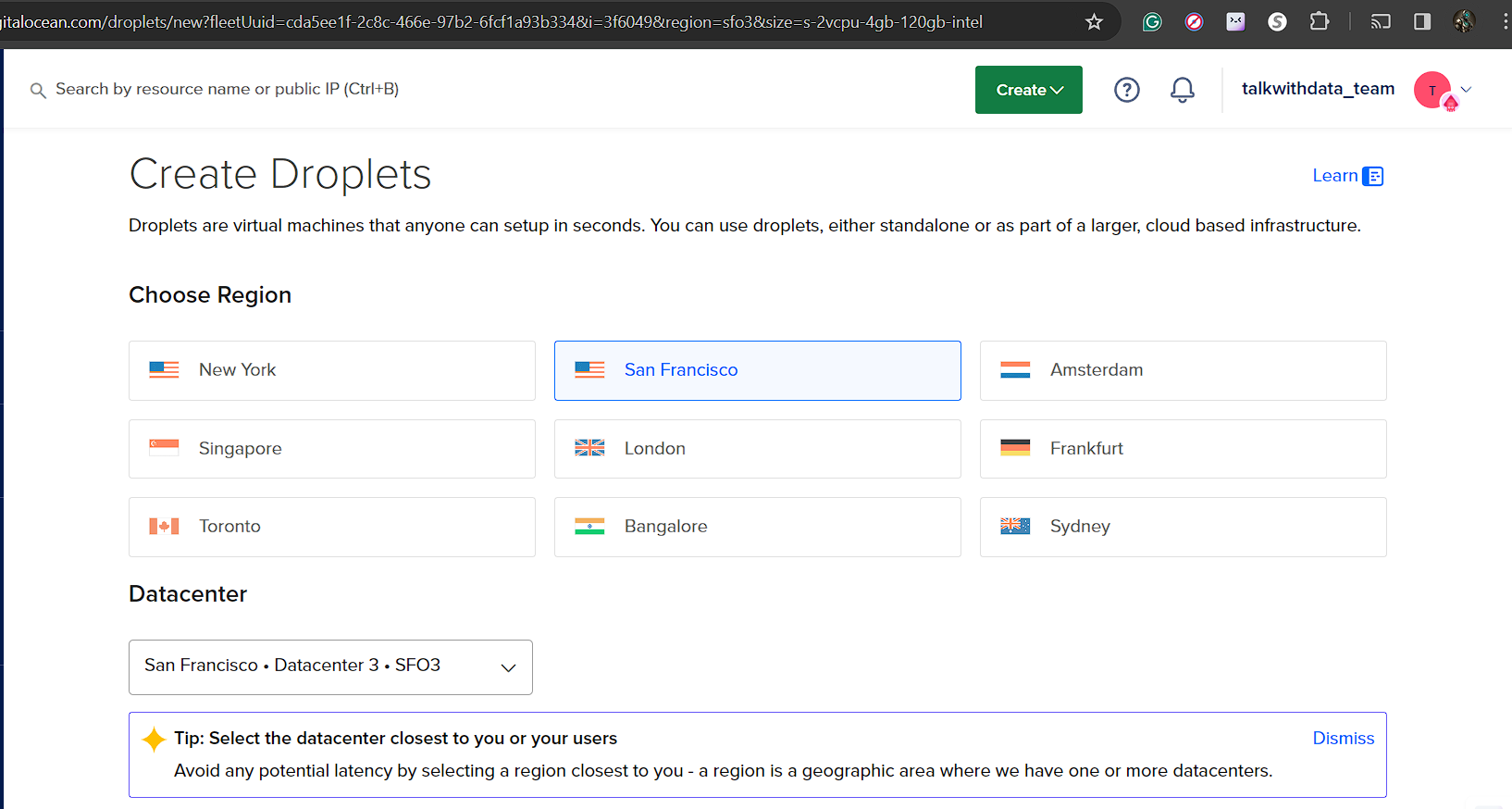
Task: Dismiss the datacenter tip
Action: [1343, 739]
